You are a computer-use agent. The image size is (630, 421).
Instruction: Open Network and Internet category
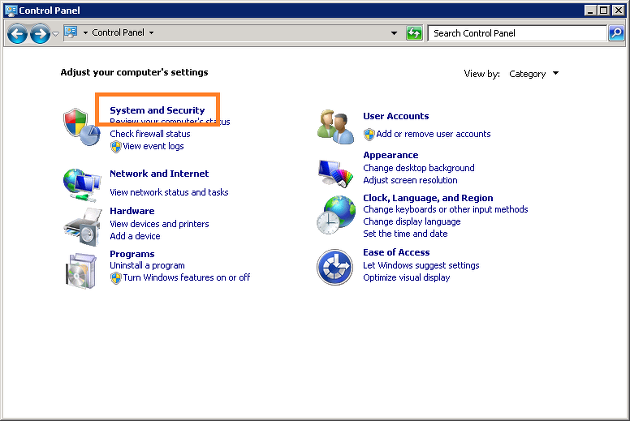[159, 174]
